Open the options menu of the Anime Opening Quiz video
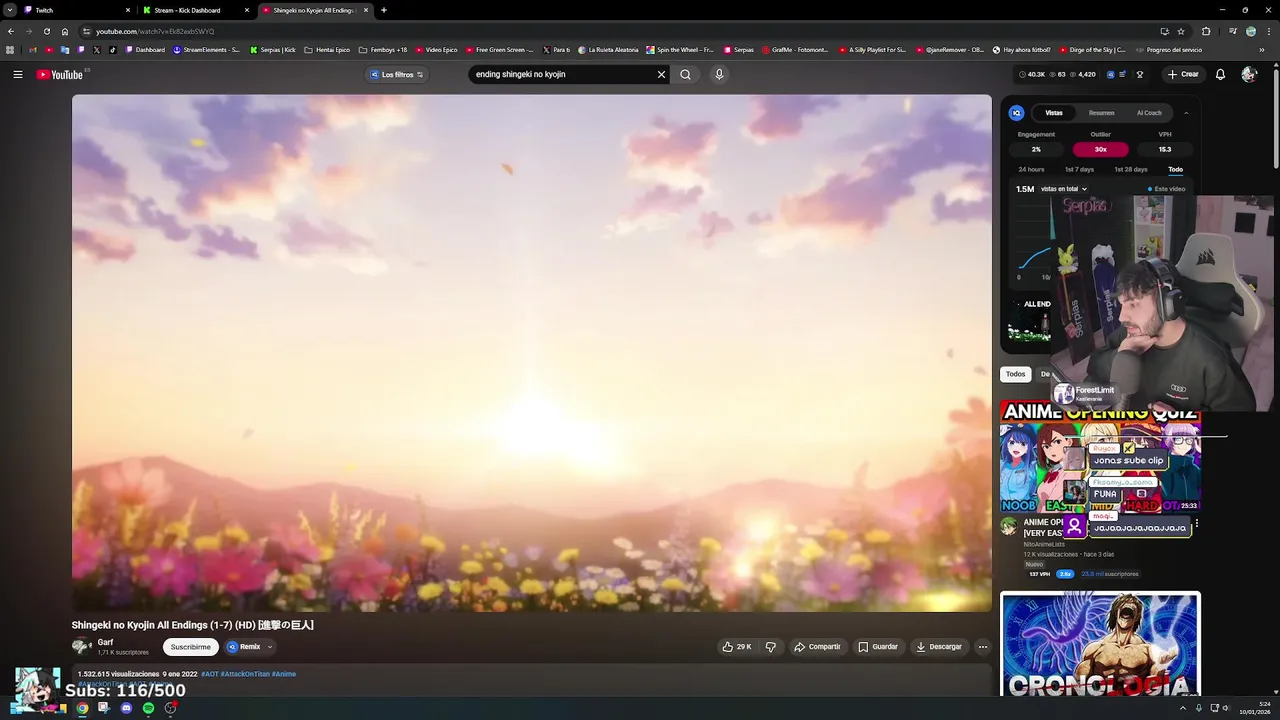Viewport: 1280px width, 720px height. click(1196, 523)
